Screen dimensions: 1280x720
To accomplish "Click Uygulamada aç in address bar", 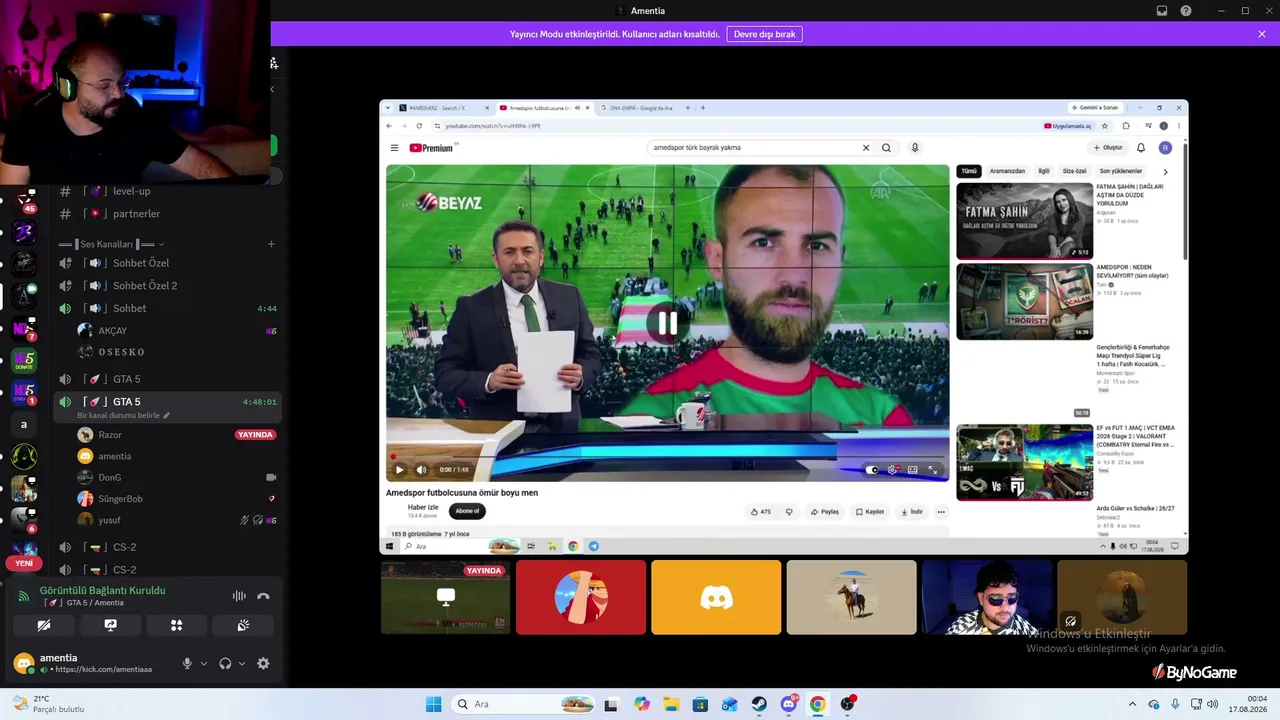I will 1068,126.
